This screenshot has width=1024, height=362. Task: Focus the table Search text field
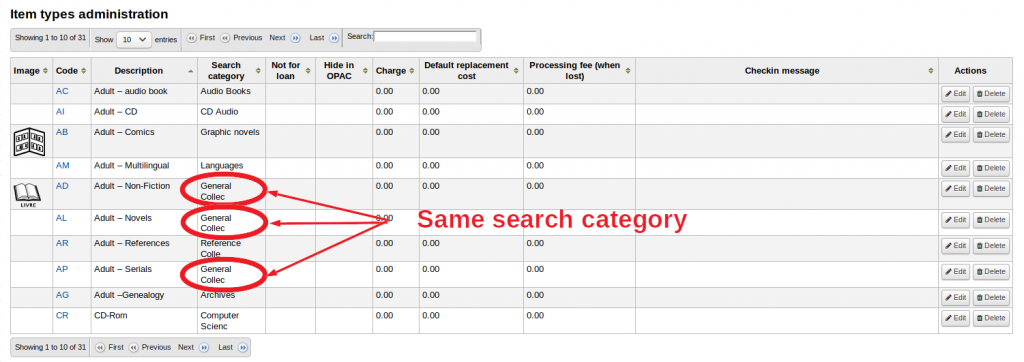coord(425,37)
